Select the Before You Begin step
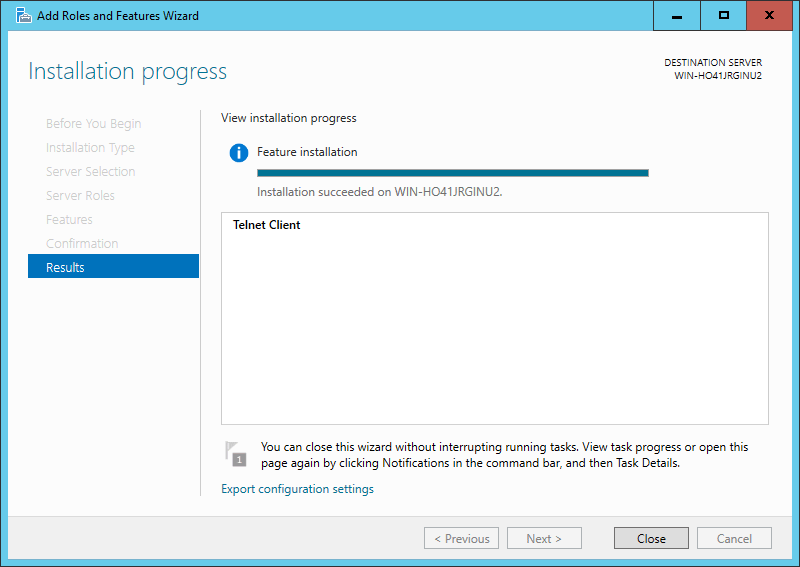Image resolution: width=800 pixels, height=567 pixels. pyautogui.click(x=93, y=124)
